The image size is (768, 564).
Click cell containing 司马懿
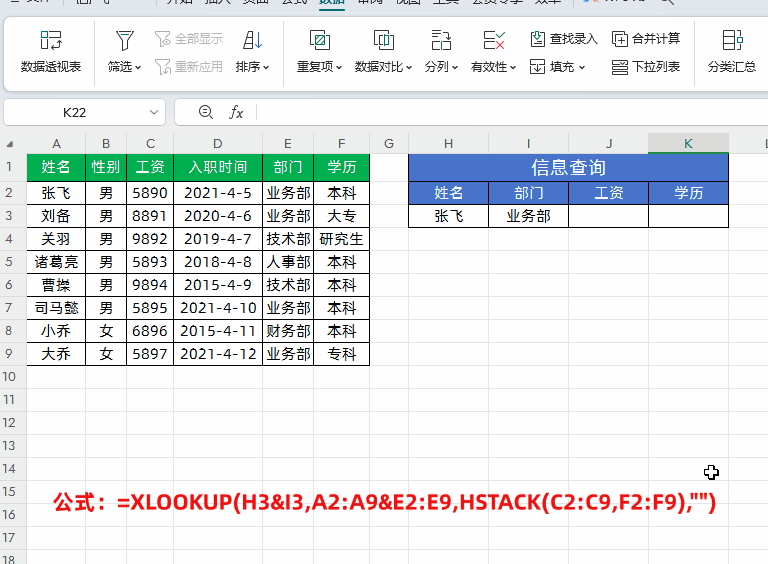click(x=56, y=308)
